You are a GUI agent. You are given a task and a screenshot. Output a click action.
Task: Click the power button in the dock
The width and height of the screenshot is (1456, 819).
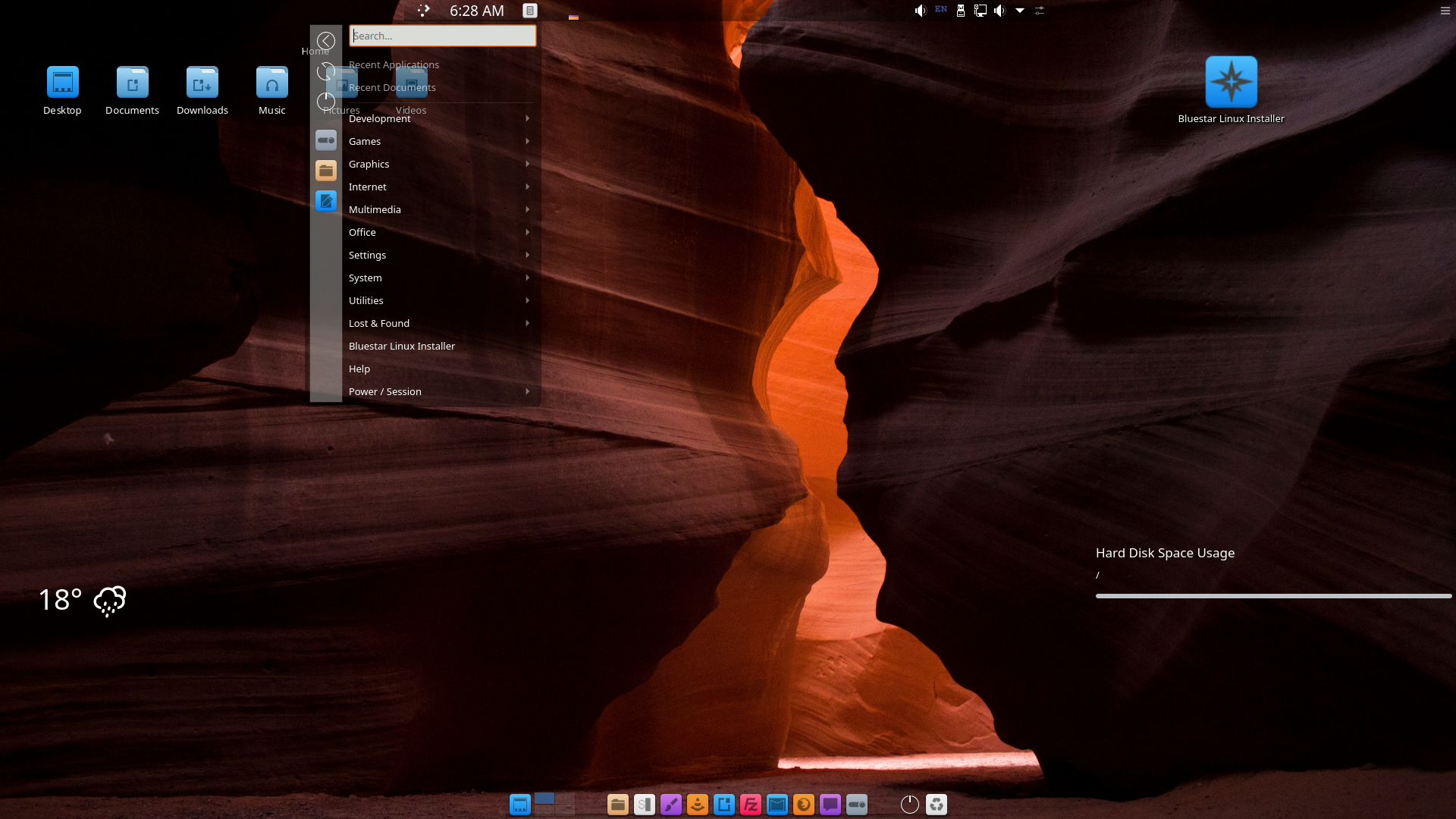click(x=910, y=805)
